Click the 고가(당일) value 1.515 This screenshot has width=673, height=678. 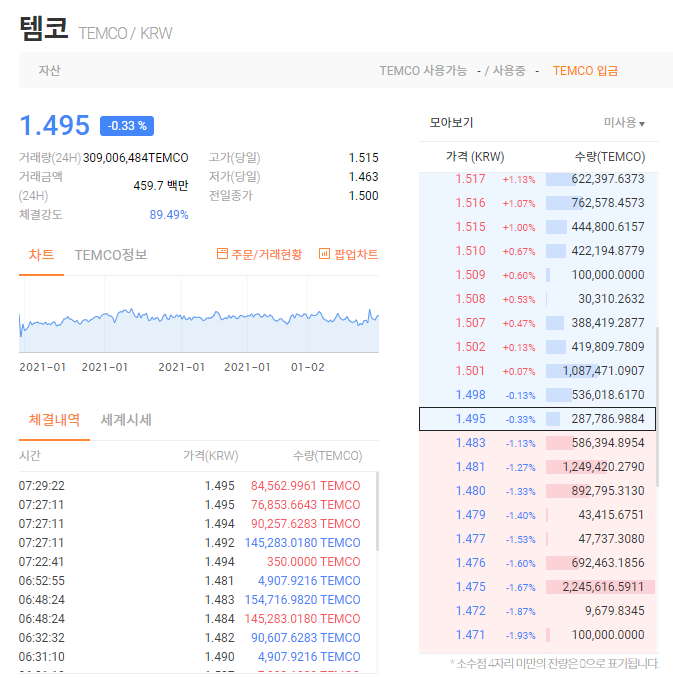tap(363, 158)
